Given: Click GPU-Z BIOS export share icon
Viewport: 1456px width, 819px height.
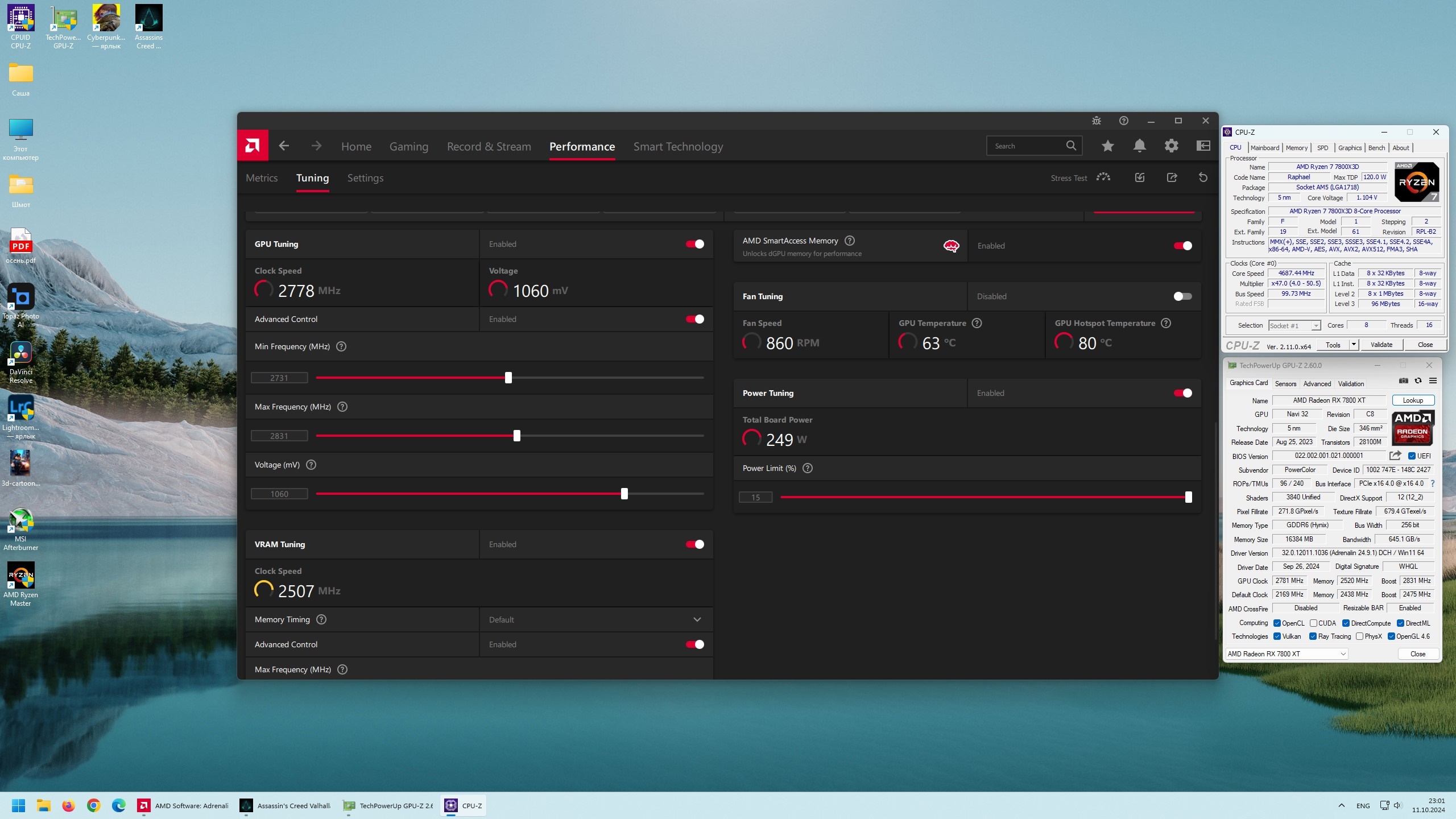Looking at the screenshot, I should click(1395, 456).
